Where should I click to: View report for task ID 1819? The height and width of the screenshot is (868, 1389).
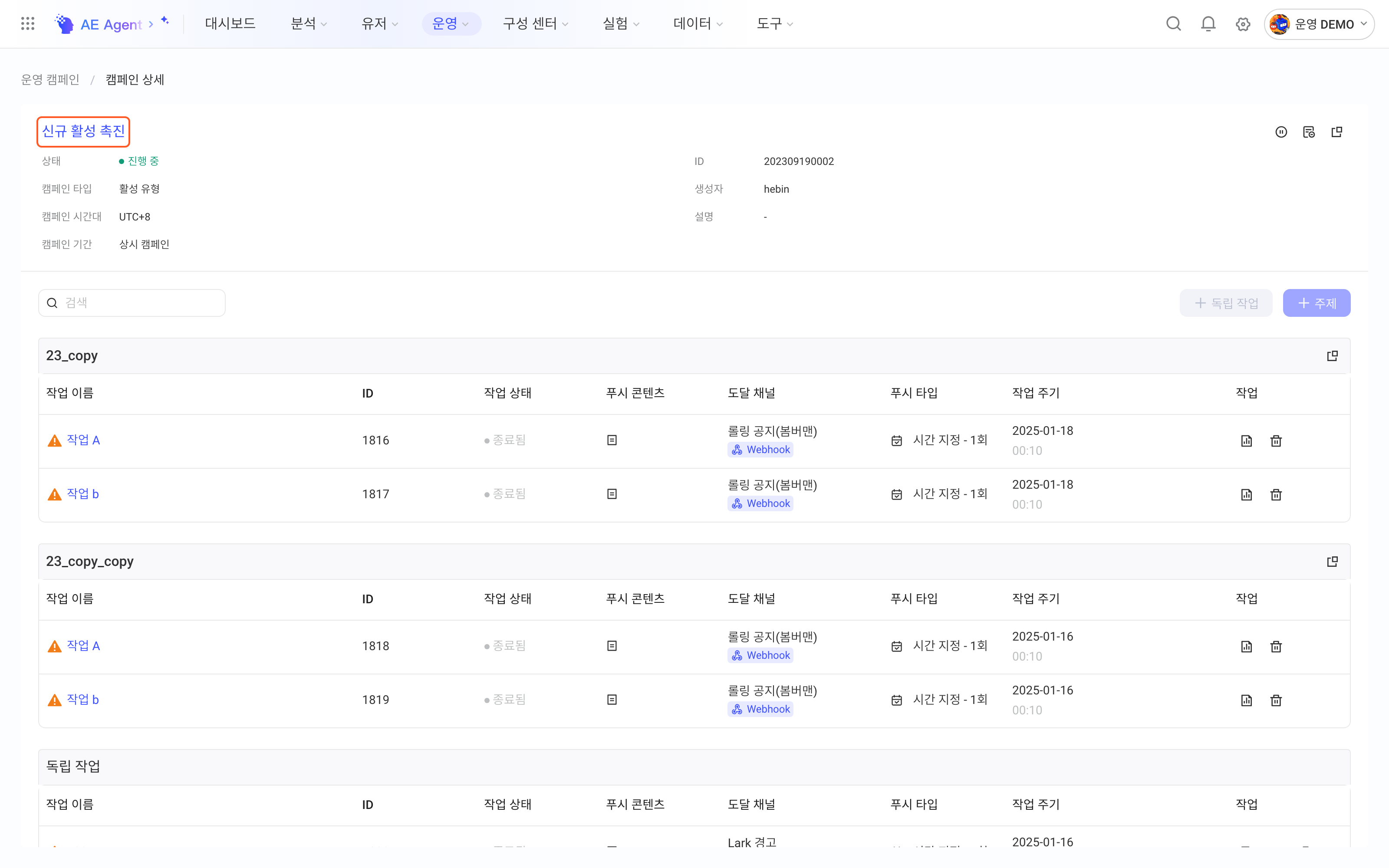click(x=1246, y=700)
